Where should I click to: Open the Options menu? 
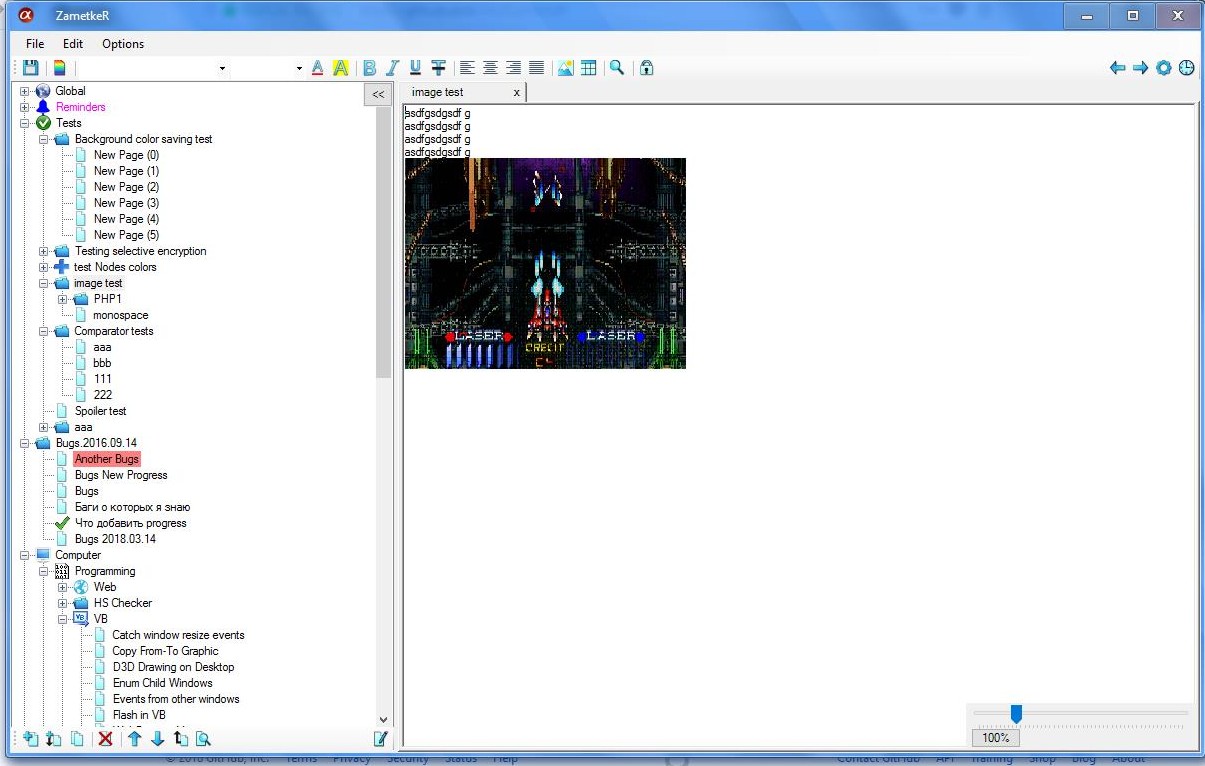click(122, 44)
